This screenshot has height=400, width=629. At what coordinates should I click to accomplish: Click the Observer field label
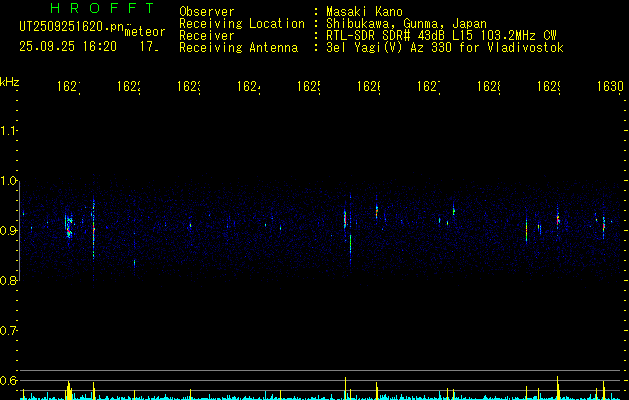207,12
